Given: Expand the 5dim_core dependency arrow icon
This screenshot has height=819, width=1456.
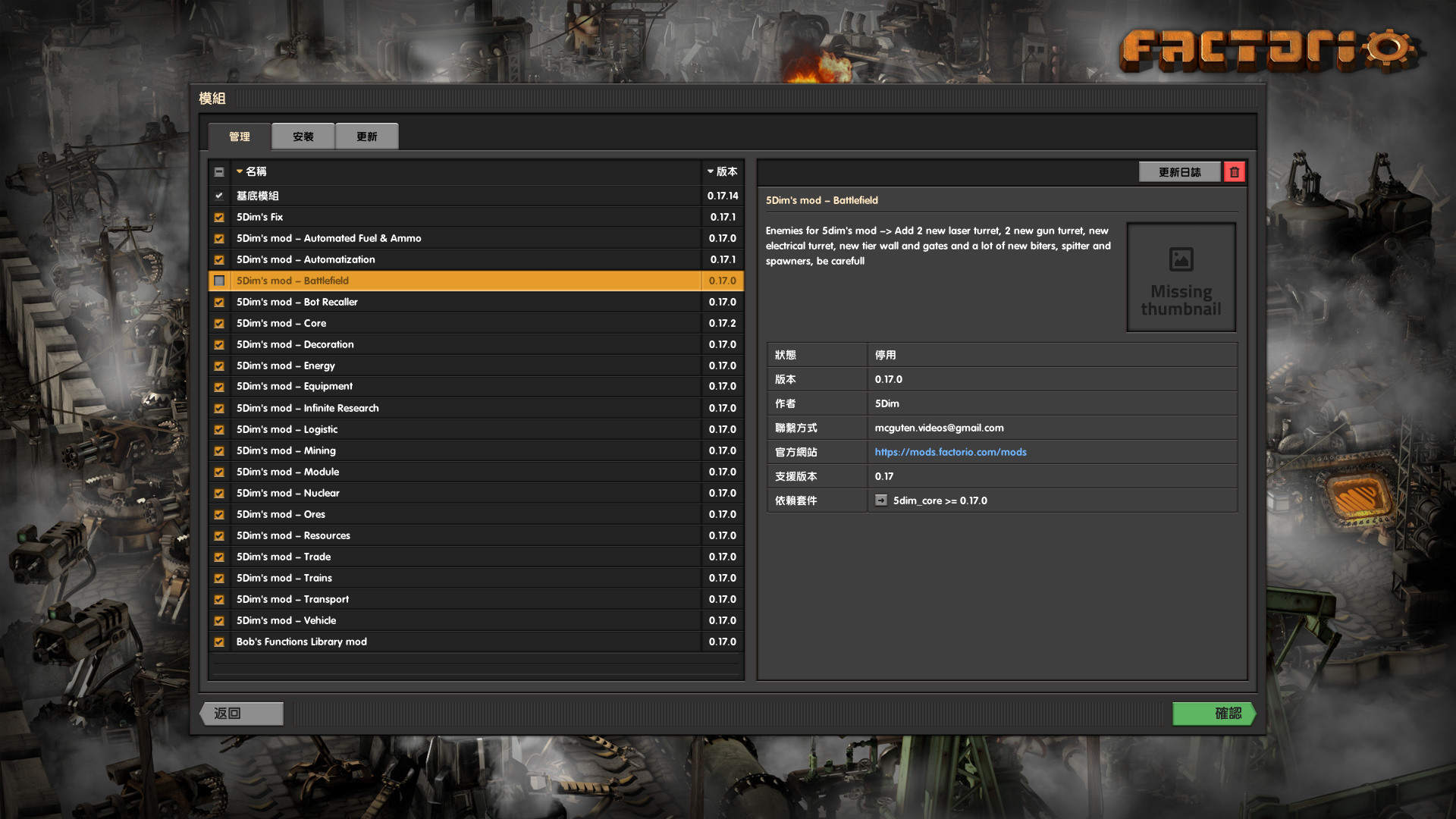Looking at the screenshot, I should [x=880, y=500].
